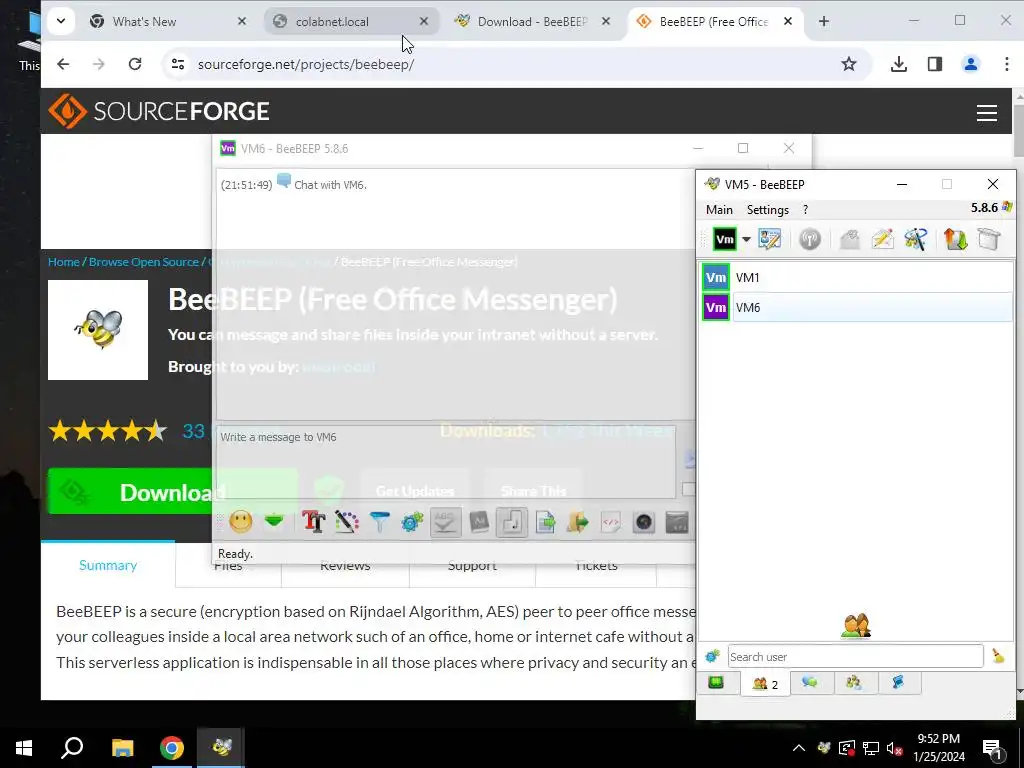Toggle the music note sound button in chat toolbar

tap(512, 522)
